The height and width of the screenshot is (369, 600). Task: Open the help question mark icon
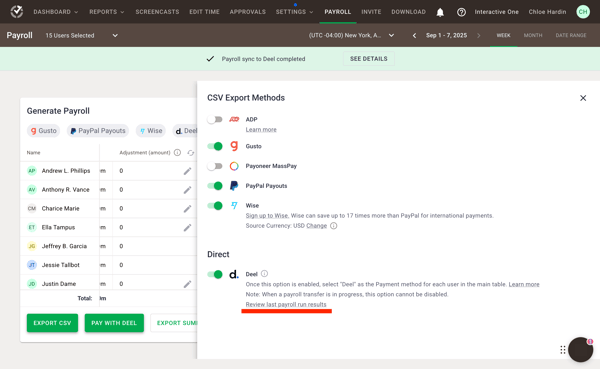coord(461,12)
